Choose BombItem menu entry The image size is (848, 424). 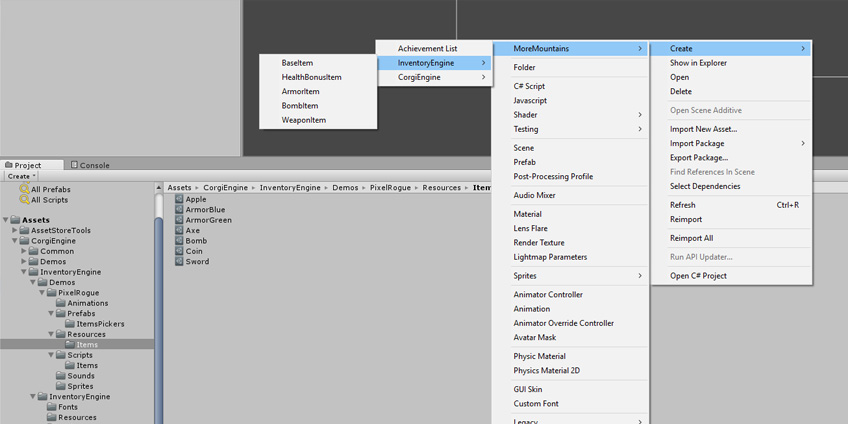[x=318, y=105]
